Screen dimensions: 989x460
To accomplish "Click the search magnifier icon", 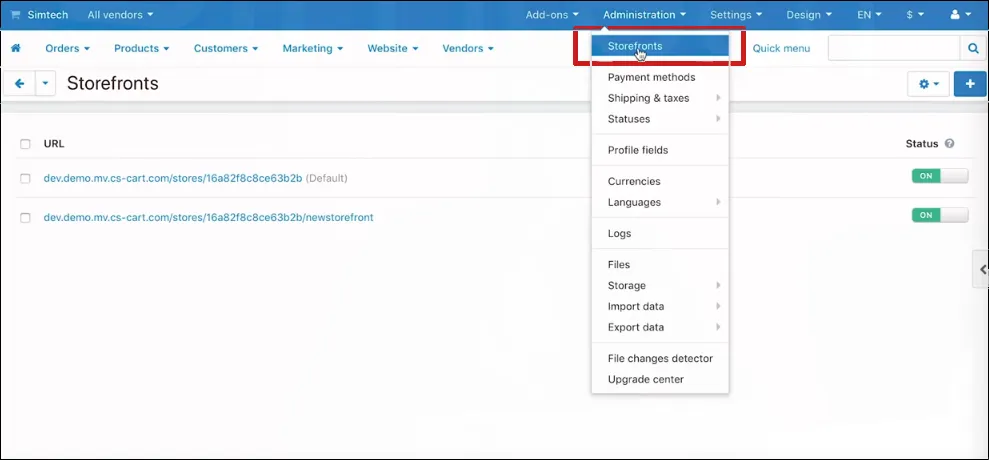I will click(973, 48).
